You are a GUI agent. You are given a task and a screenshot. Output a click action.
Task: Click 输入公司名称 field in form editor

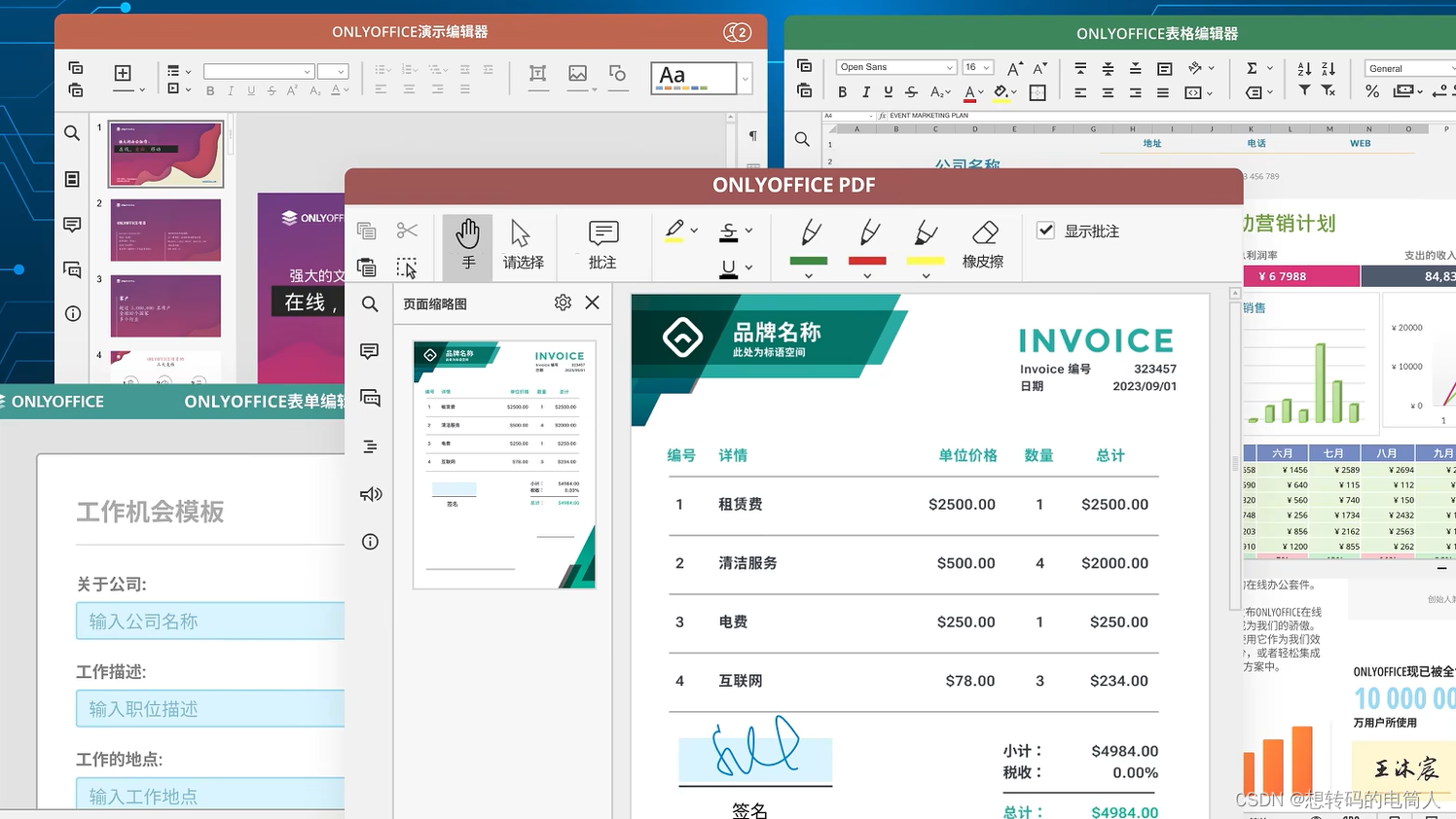coord(210,621)
